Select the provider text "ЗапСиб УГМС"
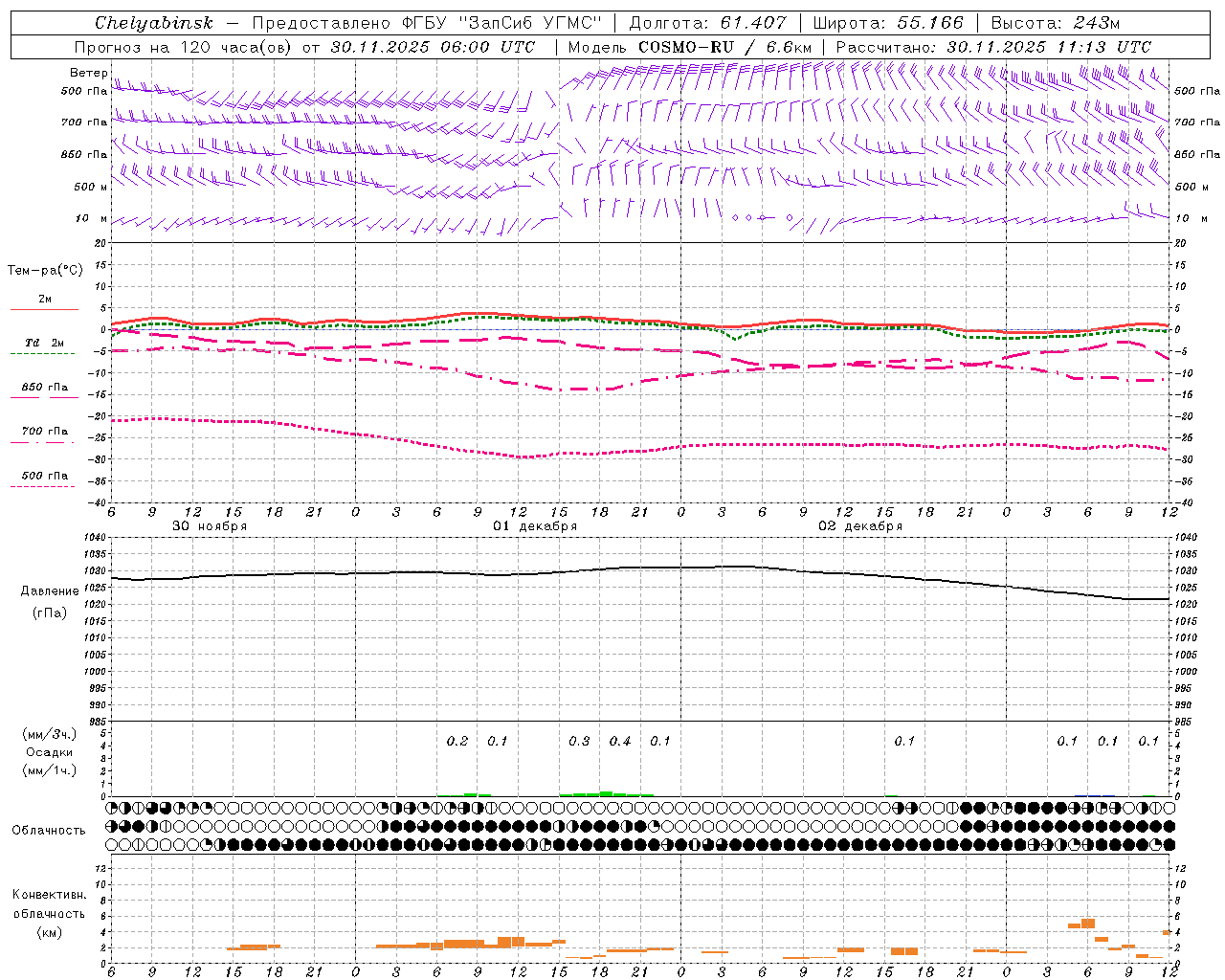 [x=529, y=23]
